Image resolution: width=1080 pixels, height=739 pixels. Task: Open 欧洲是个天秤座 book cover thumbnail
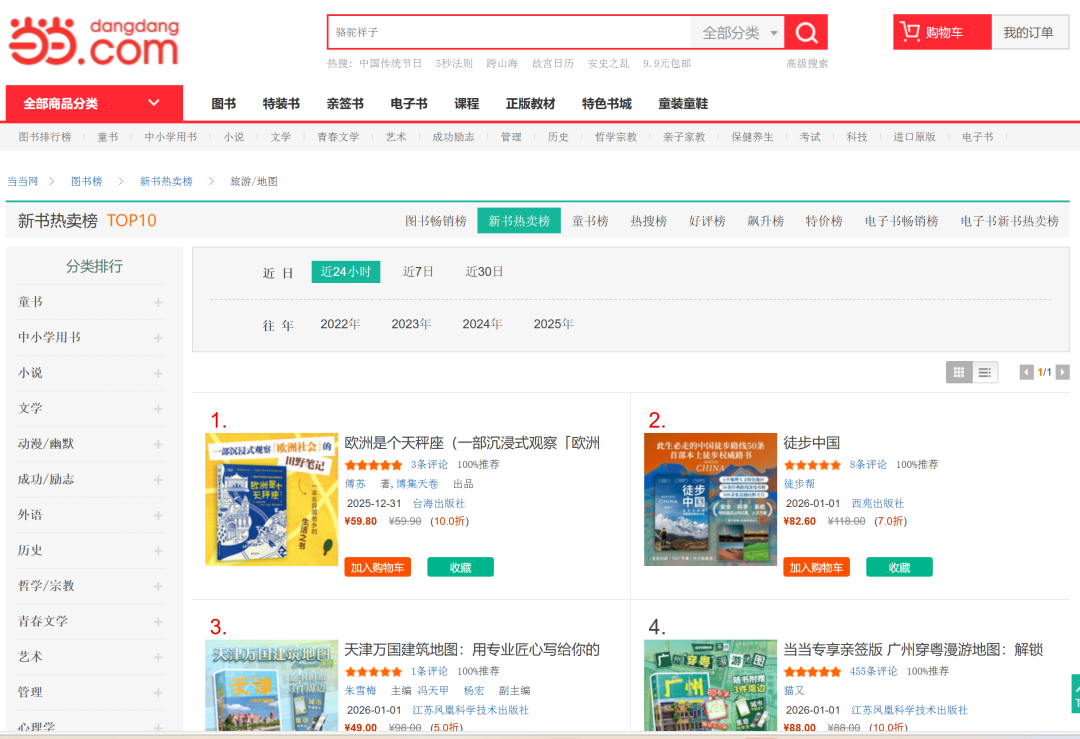pos(272,499)
